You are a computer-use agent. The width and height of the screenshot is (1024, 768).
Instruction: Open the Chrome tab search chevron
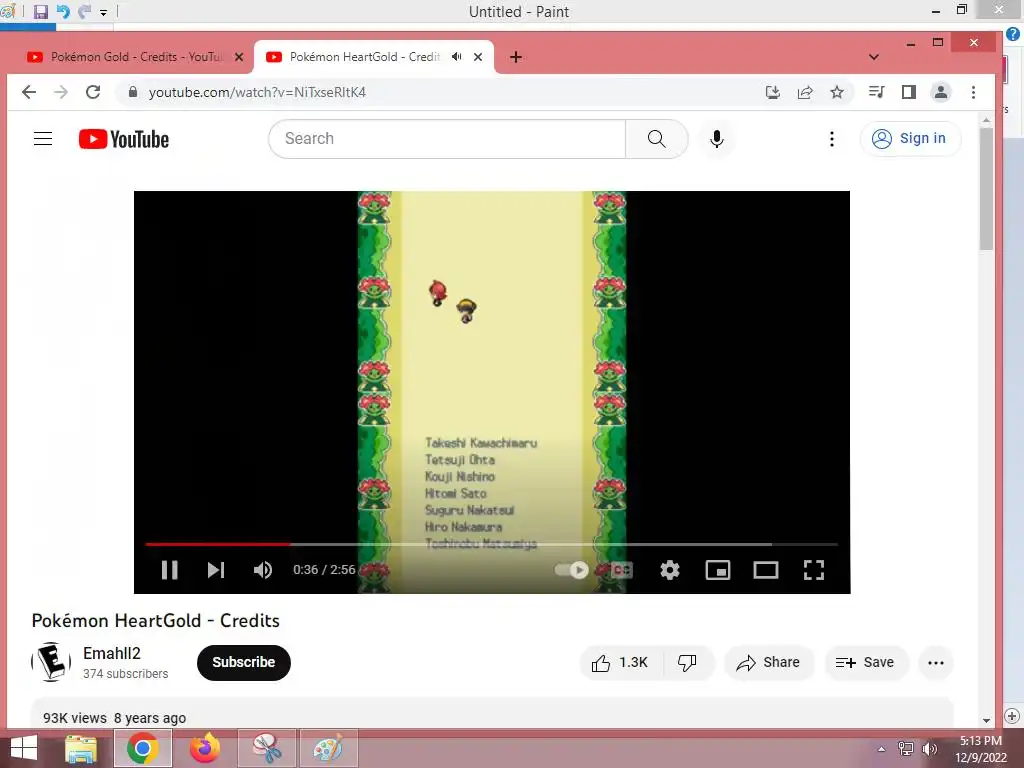874,57
